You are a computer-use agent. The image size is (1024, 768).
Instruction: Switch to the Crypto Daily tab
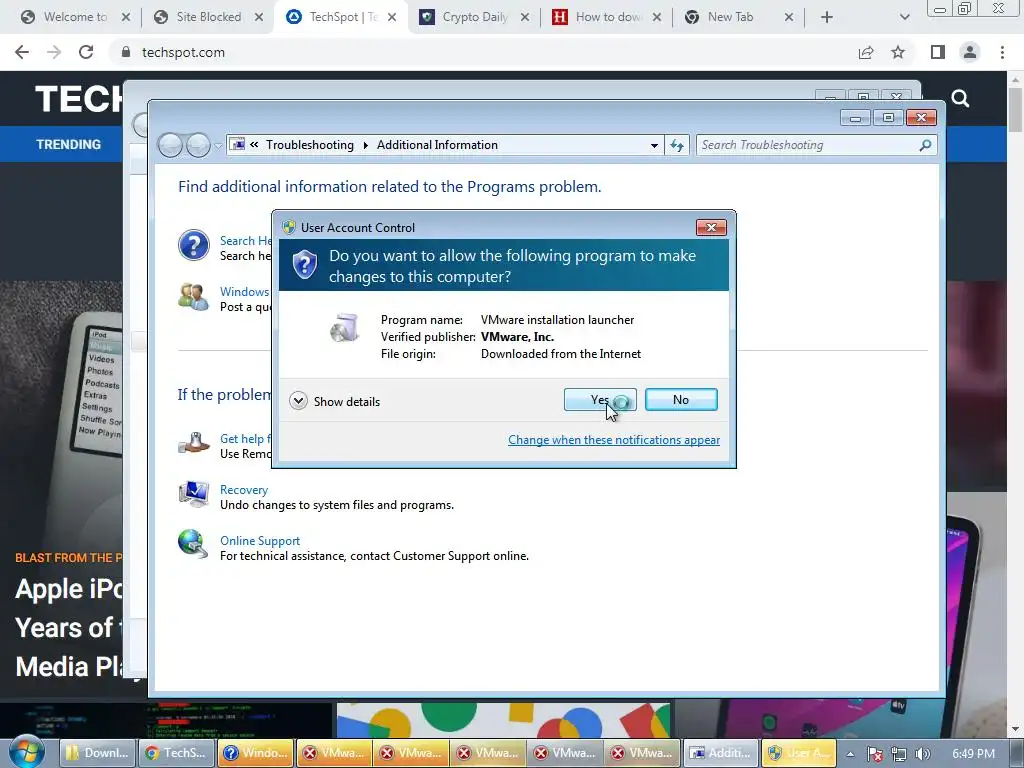click(x=475, y=17)
